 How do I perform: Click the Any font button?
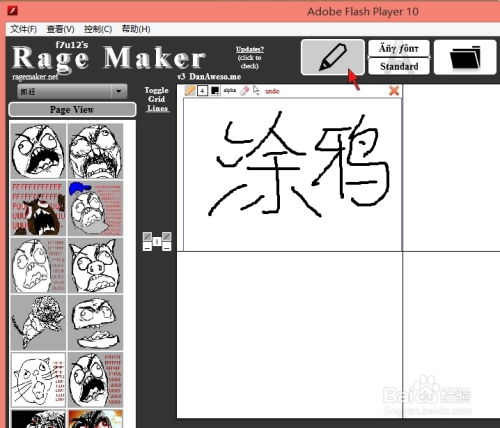coord(399,49)
